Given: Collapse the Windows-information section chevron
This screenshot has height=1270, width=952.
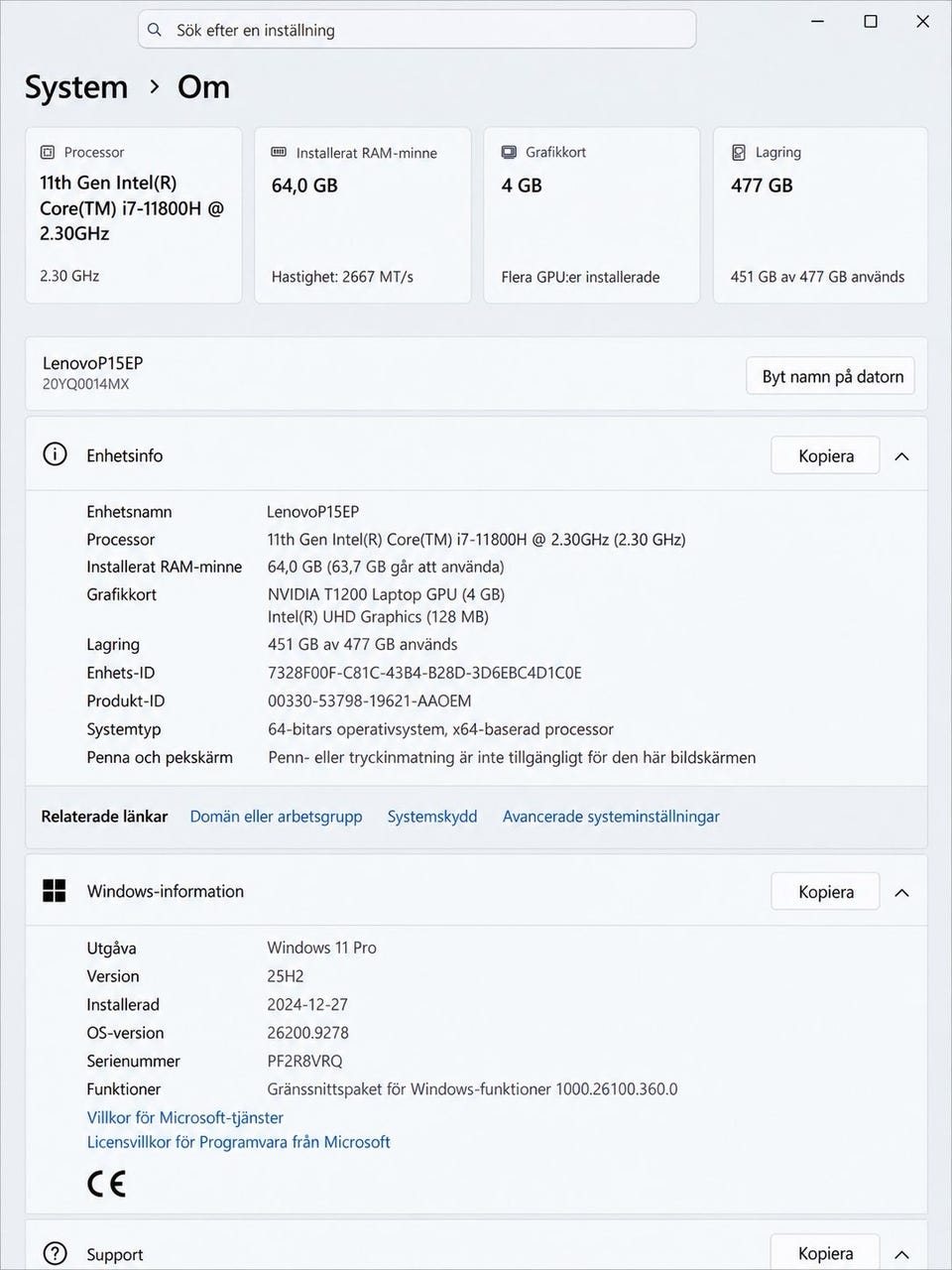Looking at the screenshot, I should point(901,893).
